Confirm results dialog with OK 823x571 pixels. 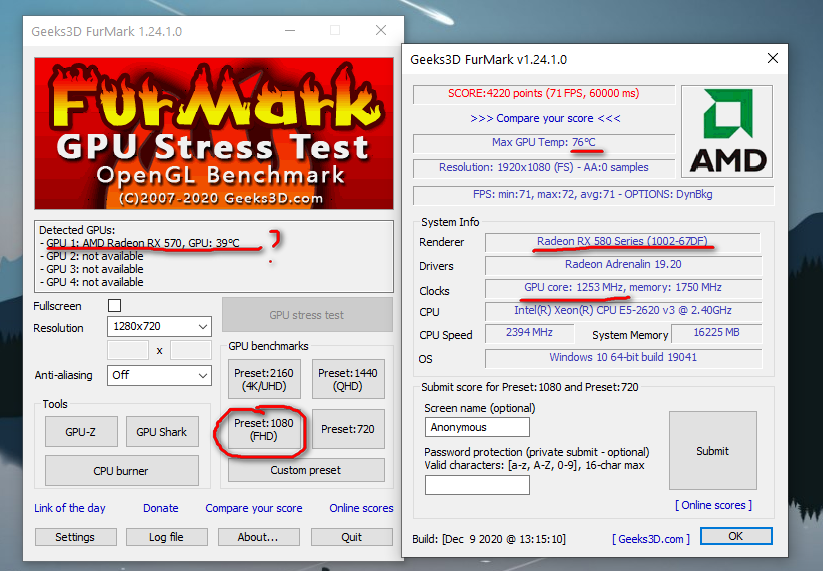[x=736, y=536]
